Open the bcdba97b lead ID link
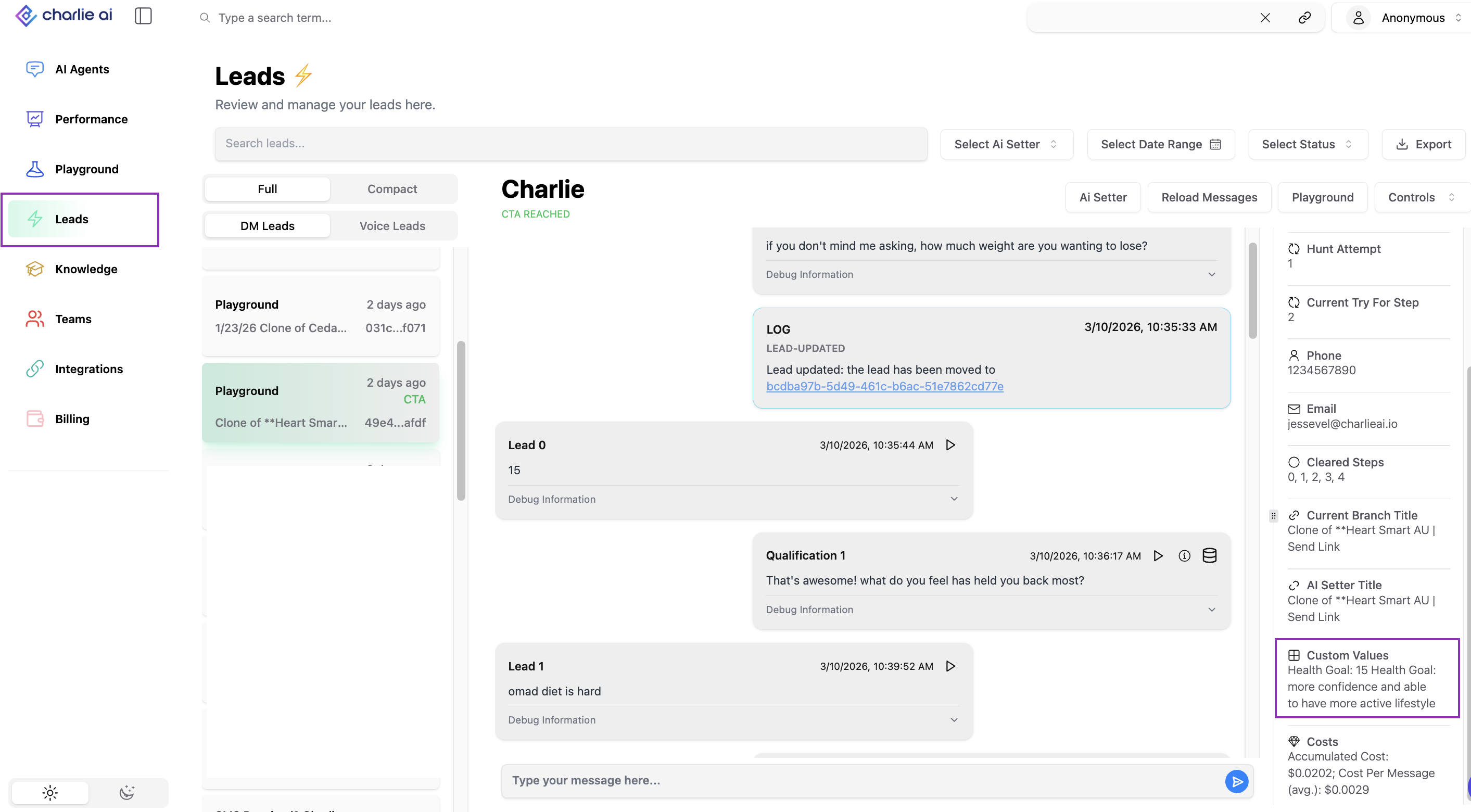This screenshot has width=1471, height=812. pos(884,387)
